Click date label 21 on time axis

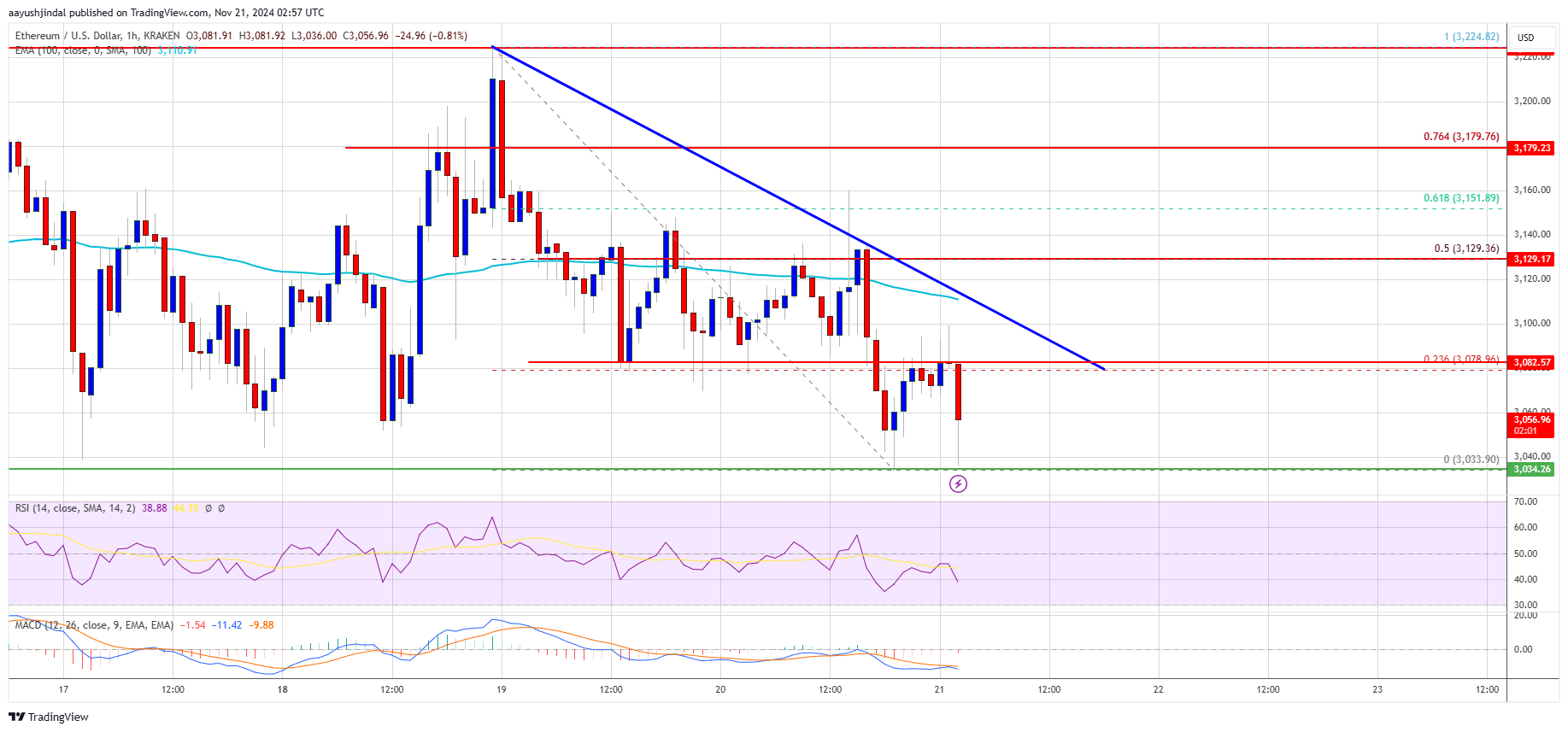point(939,689)
